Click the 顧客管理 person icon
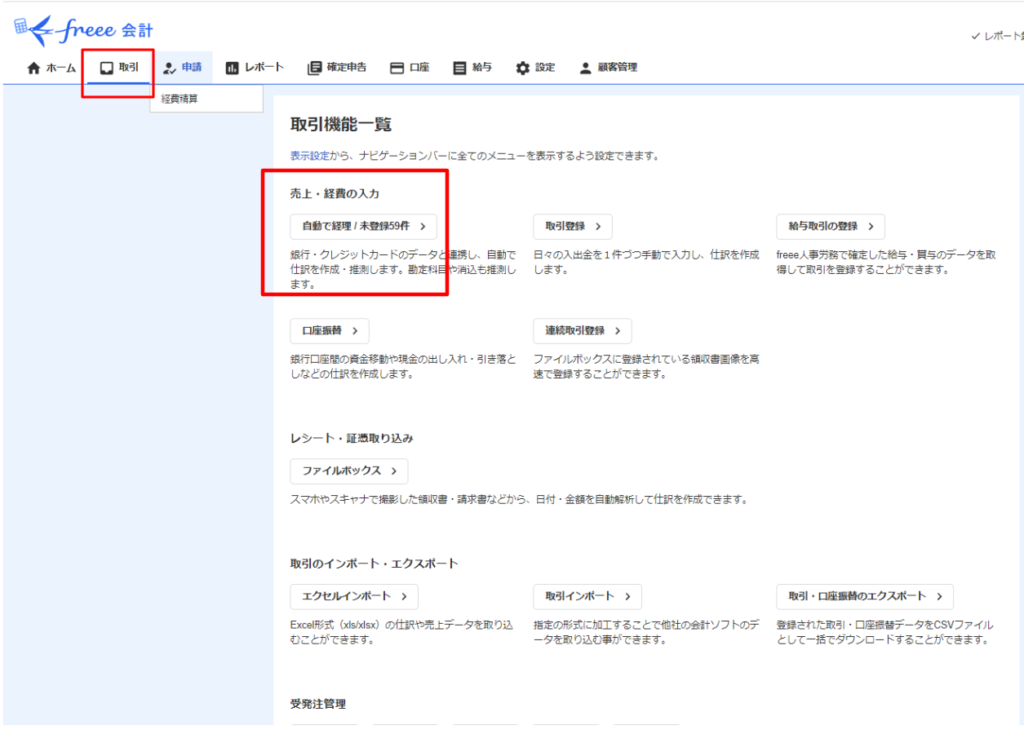This screenshot has height=734, width=1024. click(x=585, y=68)
